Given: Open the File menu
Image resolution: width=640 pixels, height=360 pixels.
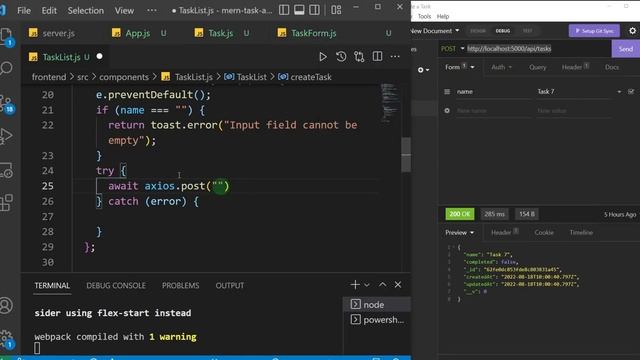Looking at the screenshot, I should click(24, 10).
